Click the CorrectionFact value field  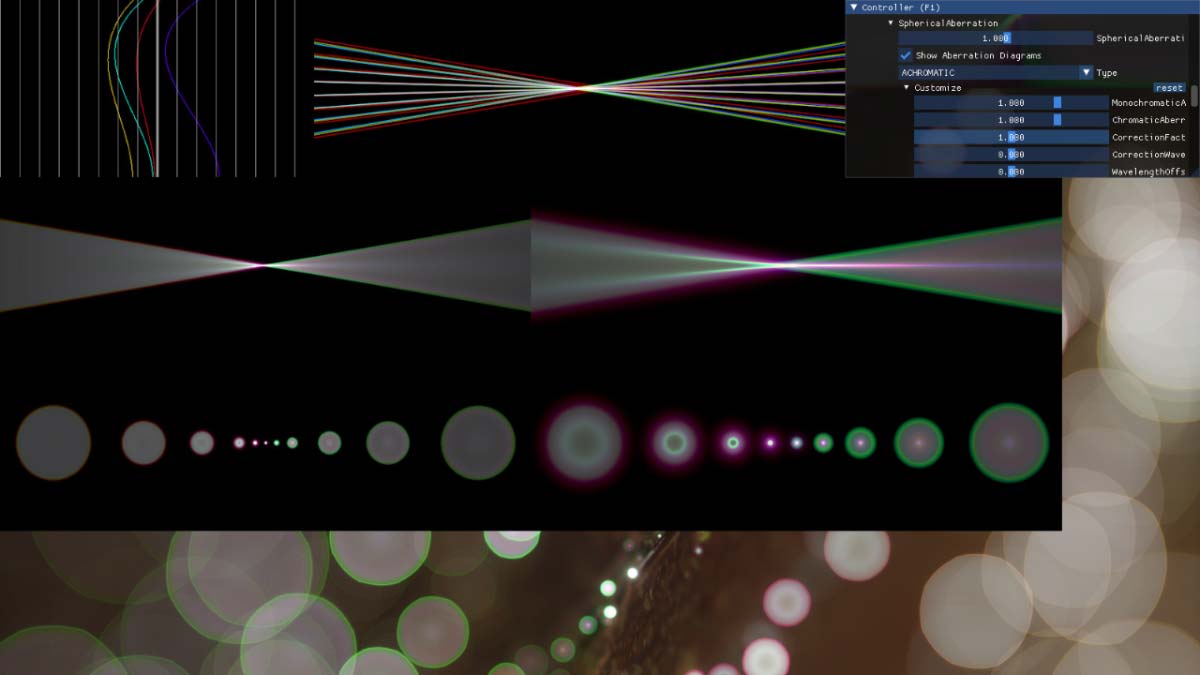(x=1010, y=137)
